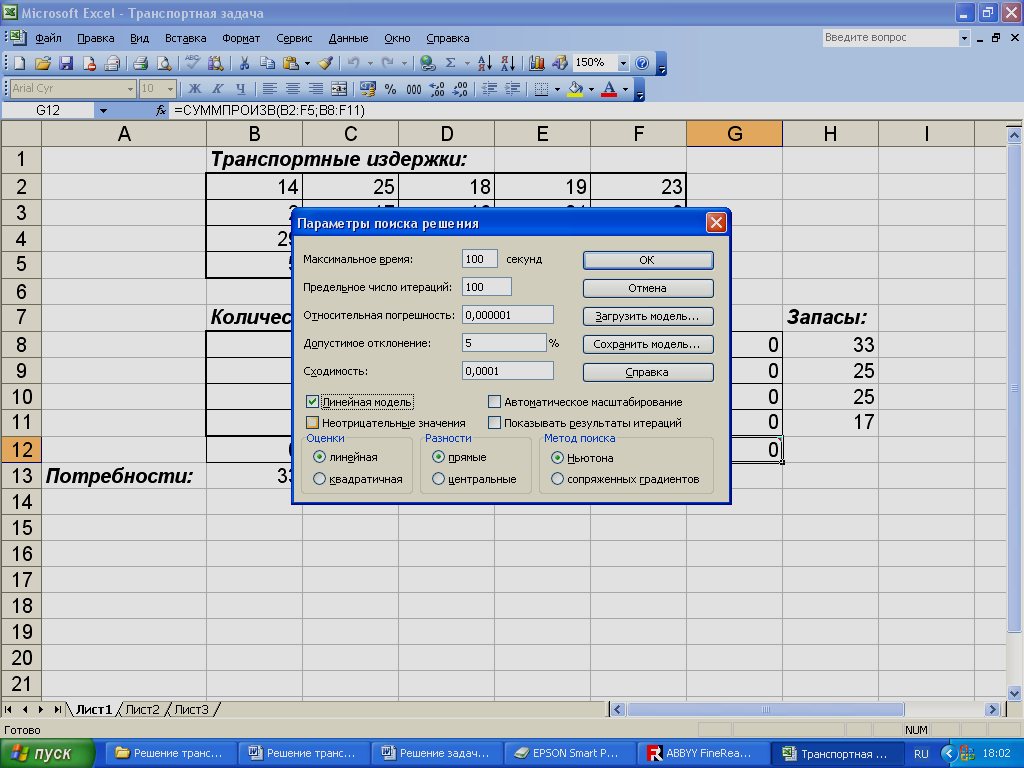The height and width of the screenshot is (768, 1024).
Task: Open the paste options arrow
Action: tap(307, 63)
